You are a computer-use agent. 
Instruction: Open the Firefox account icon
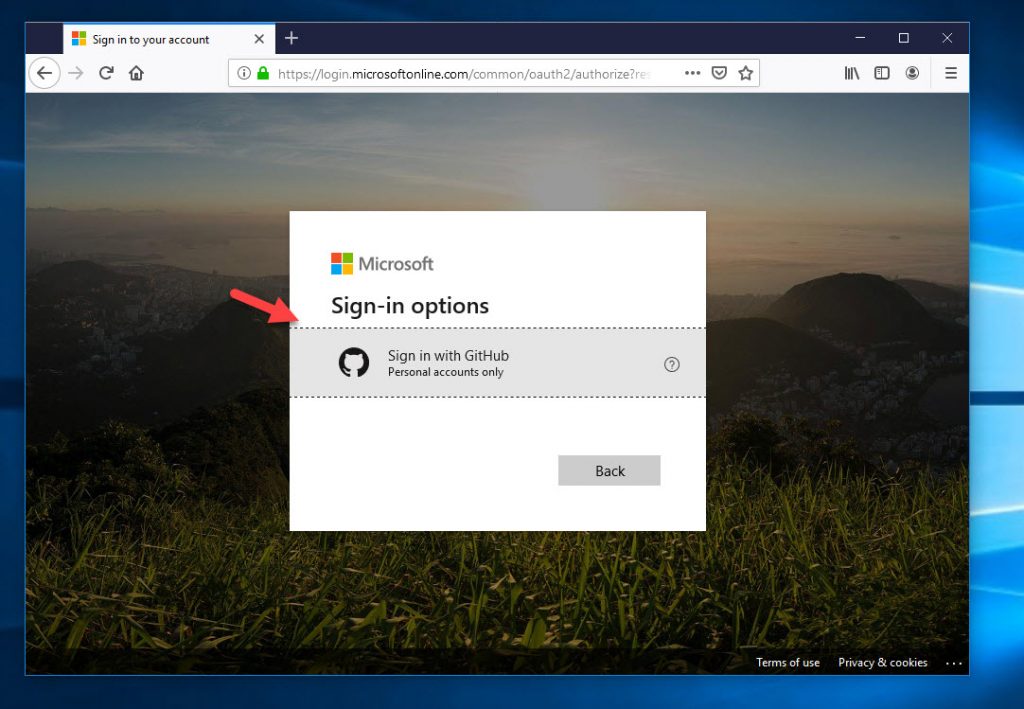(x=912, y=73)
